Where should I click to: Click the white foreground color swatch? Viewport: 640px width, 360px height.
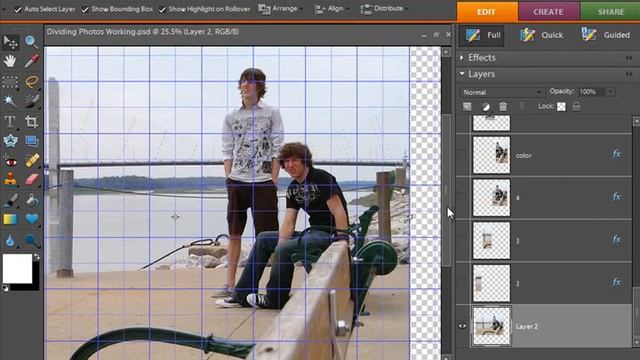[x=18, y=268]
